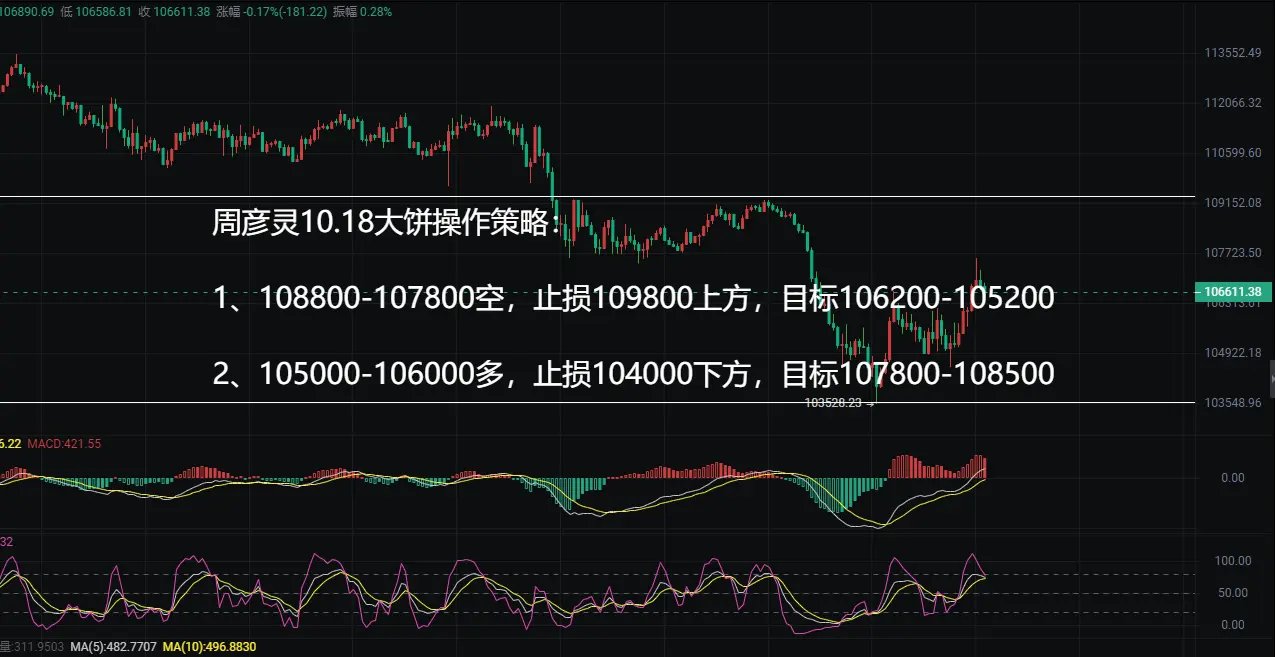The width and height of the screenshot is (1275, 657).
Task: Click the 110599.60 price axis label
Action: pyautogui.click(x=1234, y=153)
